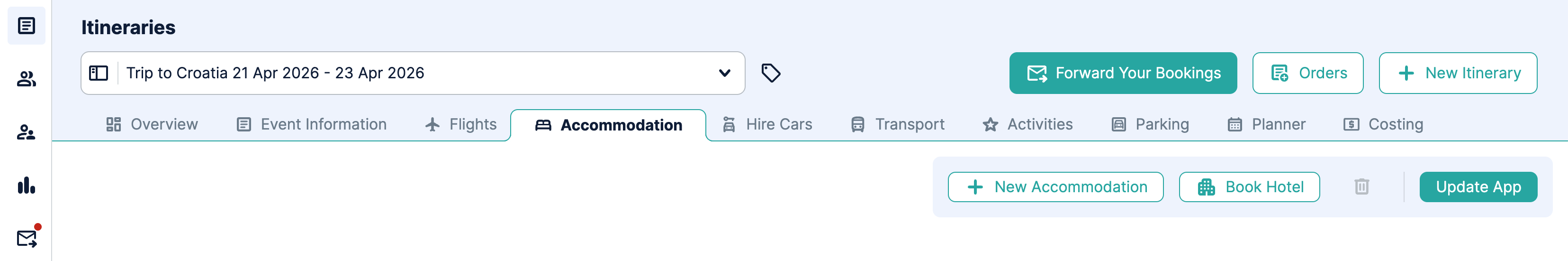Toggle the side panel layout icon
Image resolution: width=1568 pixels, height=261 pixels.
click(x=99, y=73)
